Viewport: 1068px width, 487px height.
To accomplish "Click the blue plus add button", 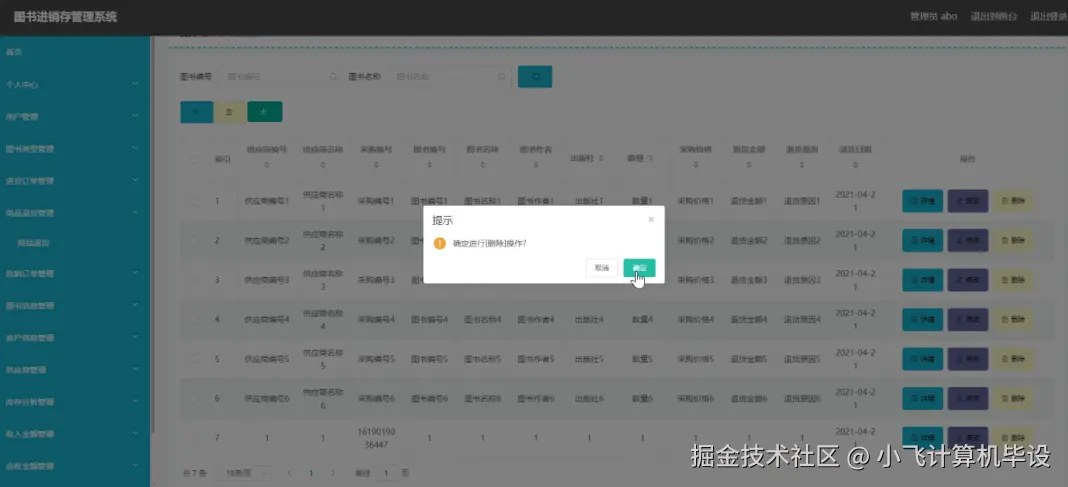I will pos(197,112).
